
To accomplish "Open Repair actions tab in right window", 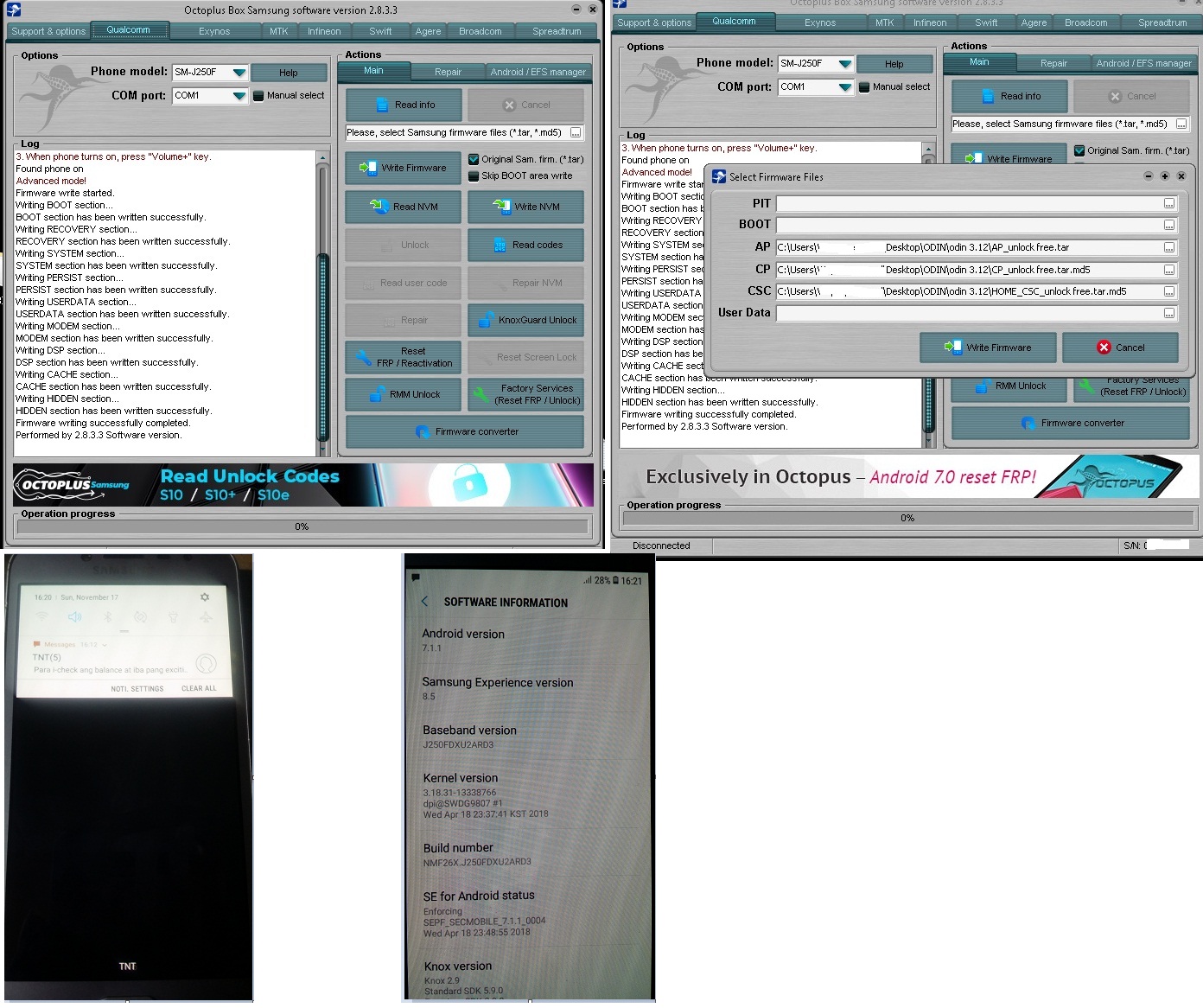I will (1053, 63).
